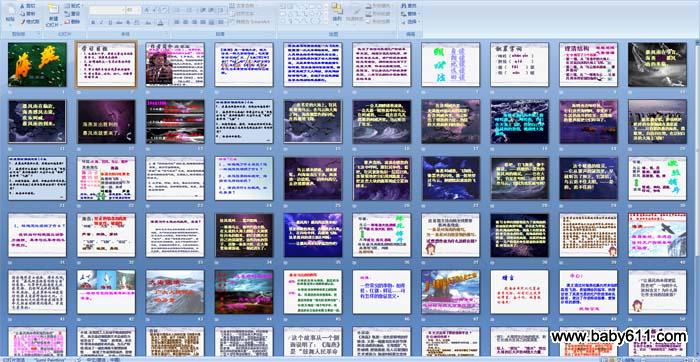Screen dimensions: 700x362
Task: Open the Arrange tool in drawing group
Action: point(337,12)
